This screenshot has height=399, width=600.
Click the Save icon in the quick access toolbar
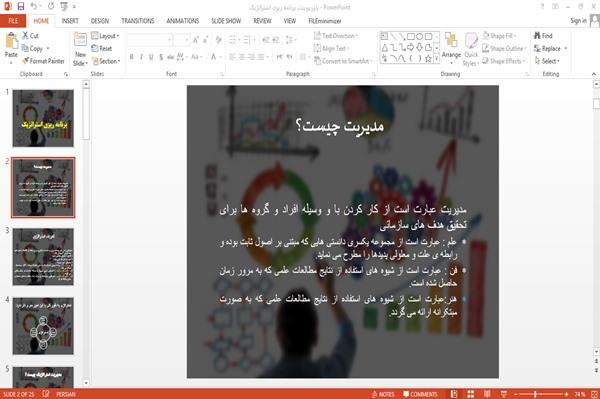(x=21, y=6)
